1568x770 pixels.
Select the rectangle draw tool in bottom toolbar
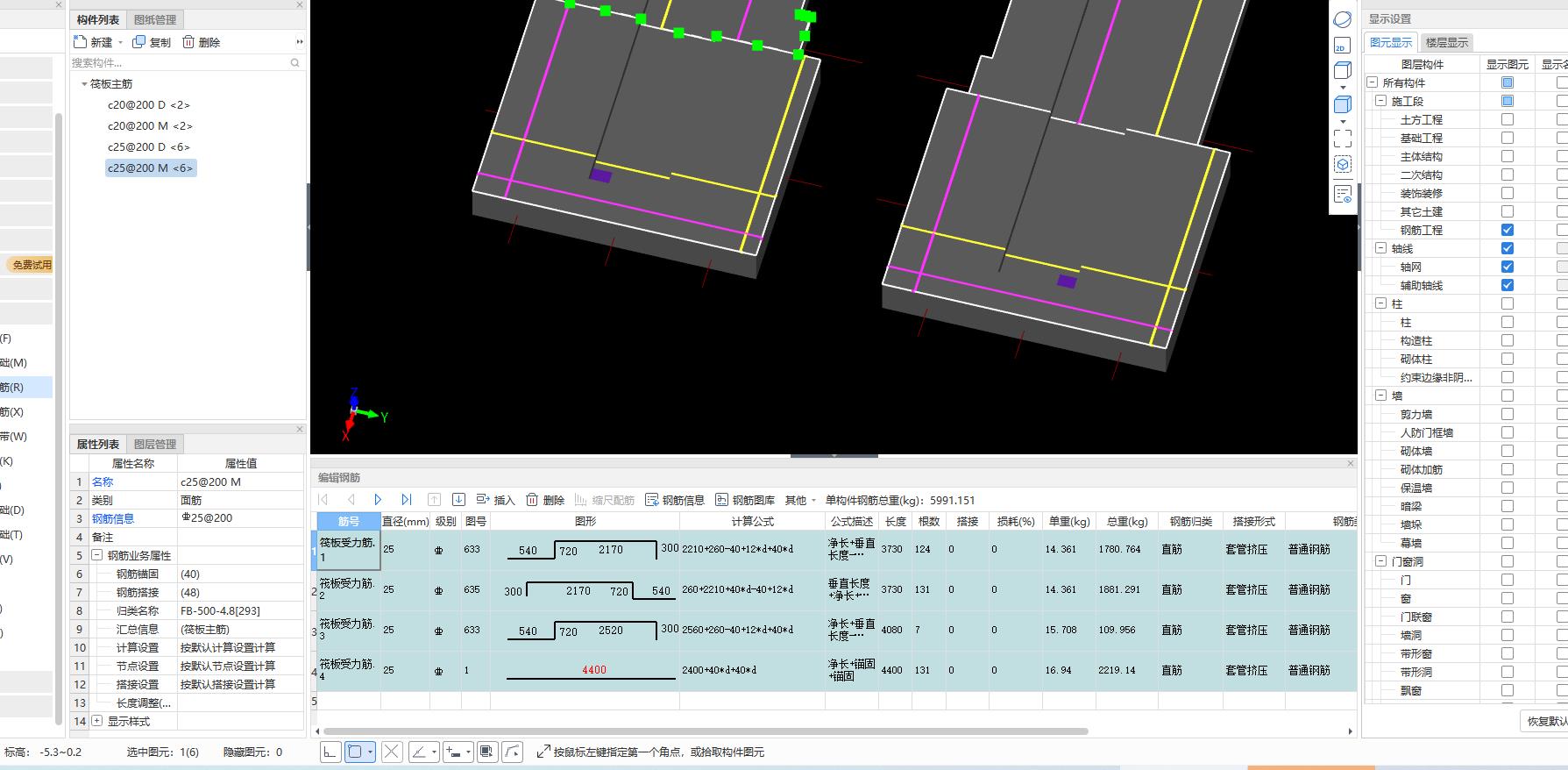point(355,752)
